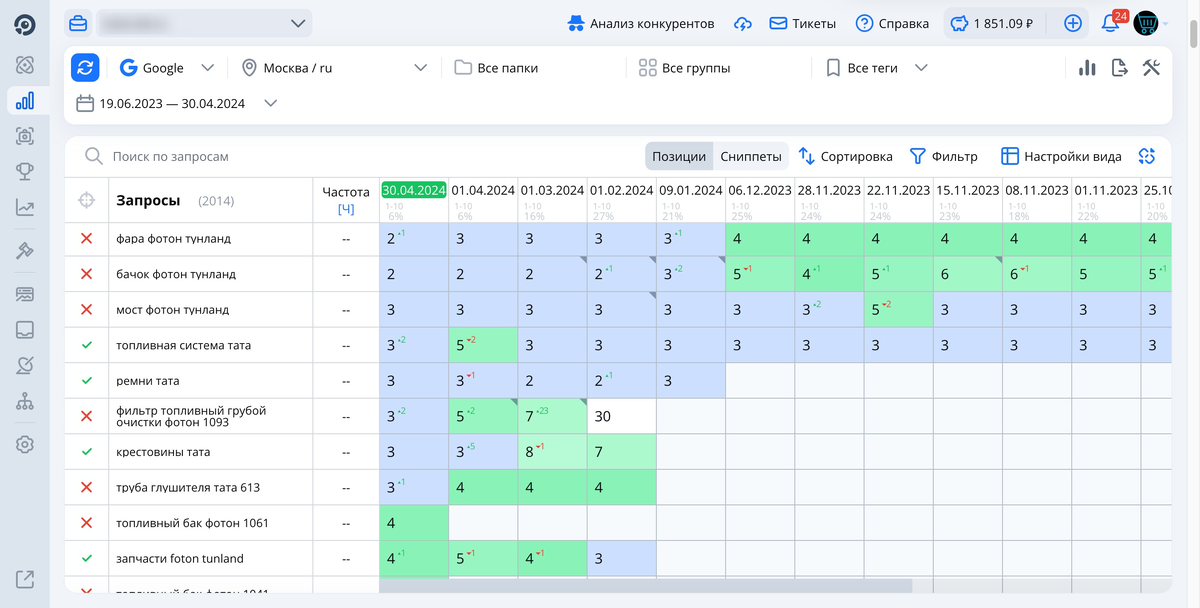Screen dimensions: 1200x608
Task: Open notifications bell with 24 badge
Action: pos(1111,22)
